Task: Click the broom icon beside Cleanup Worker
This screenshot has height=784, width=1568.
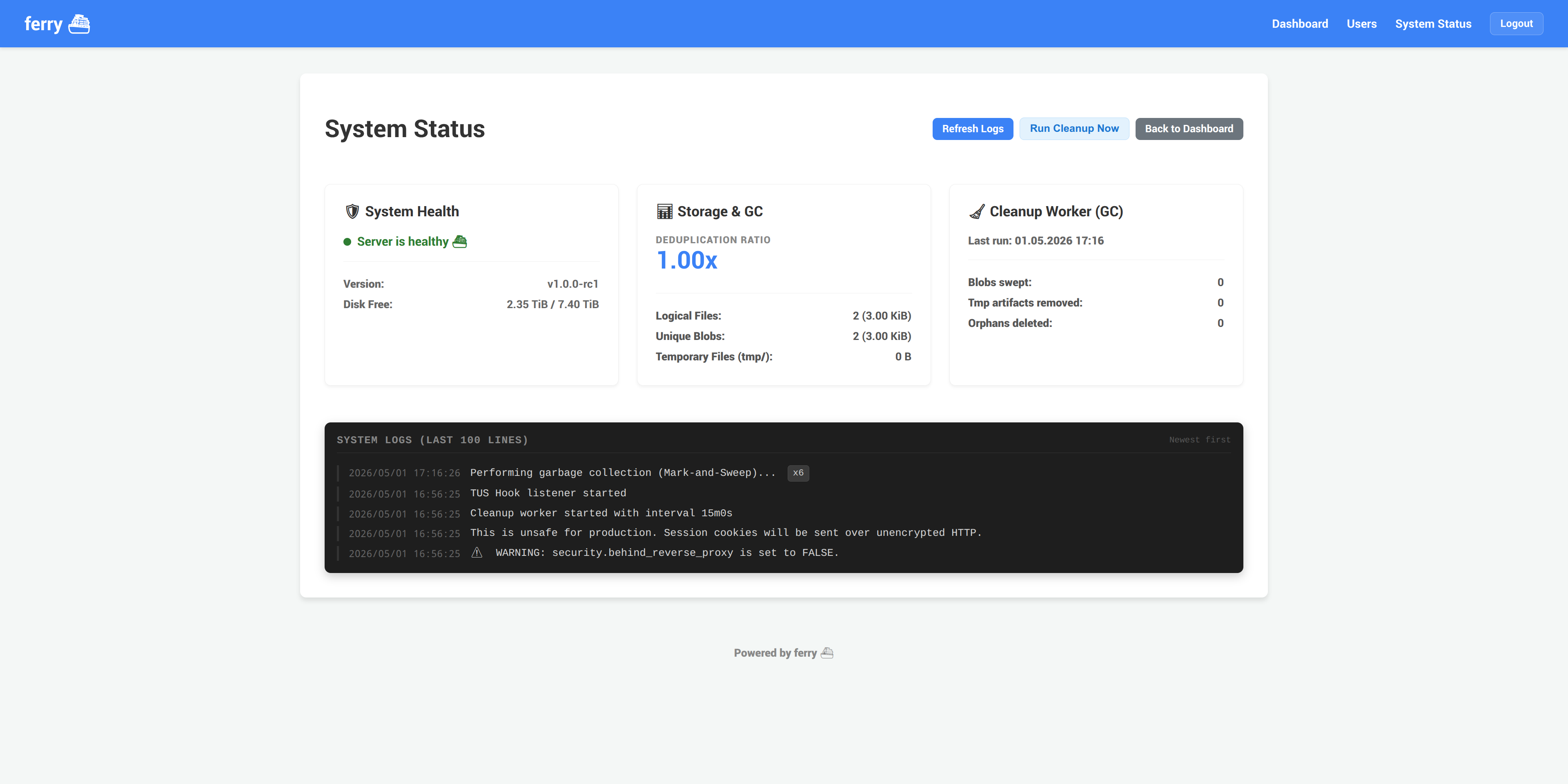Action: [x=976, y=212]
